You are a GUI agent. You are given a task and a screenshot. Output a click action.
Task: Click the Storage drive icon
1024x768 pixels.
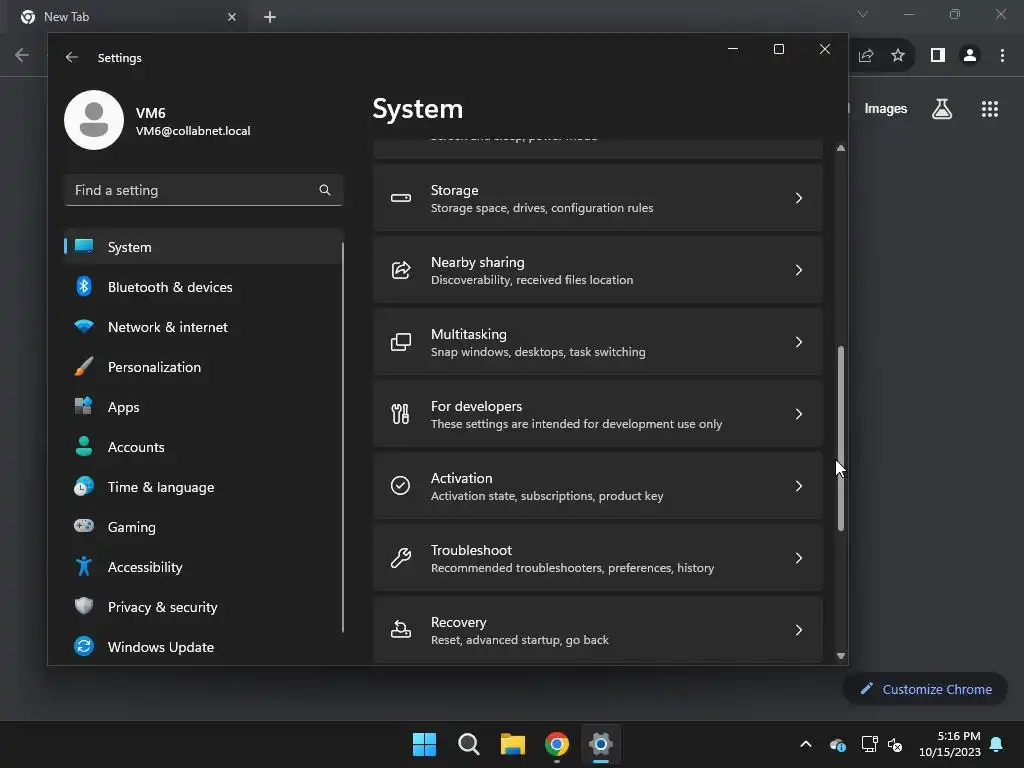400,198
